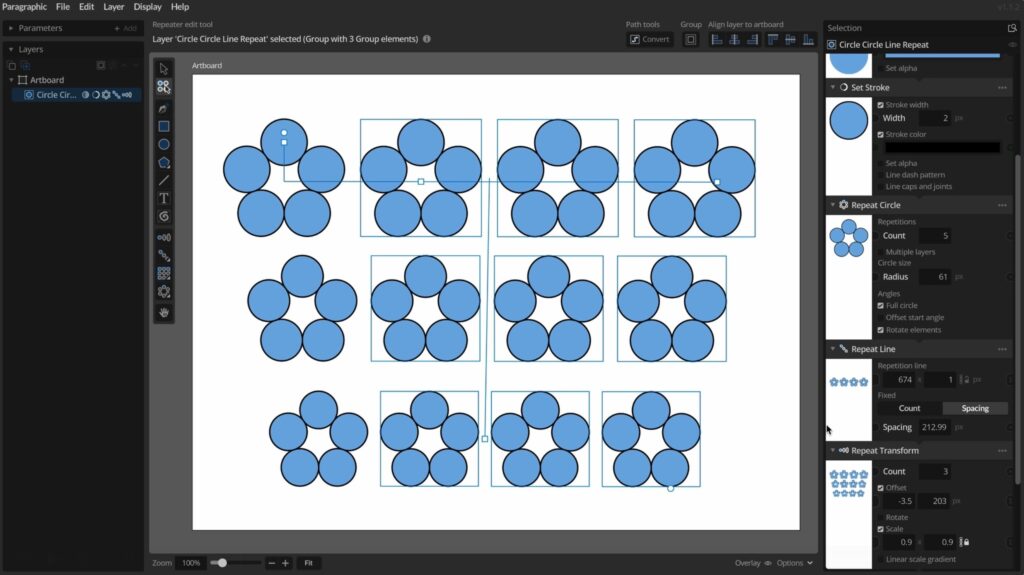Select the arrow selection tool
Image resolution: width=1024 pixels, height=575 pixels.
click(164, 68)
